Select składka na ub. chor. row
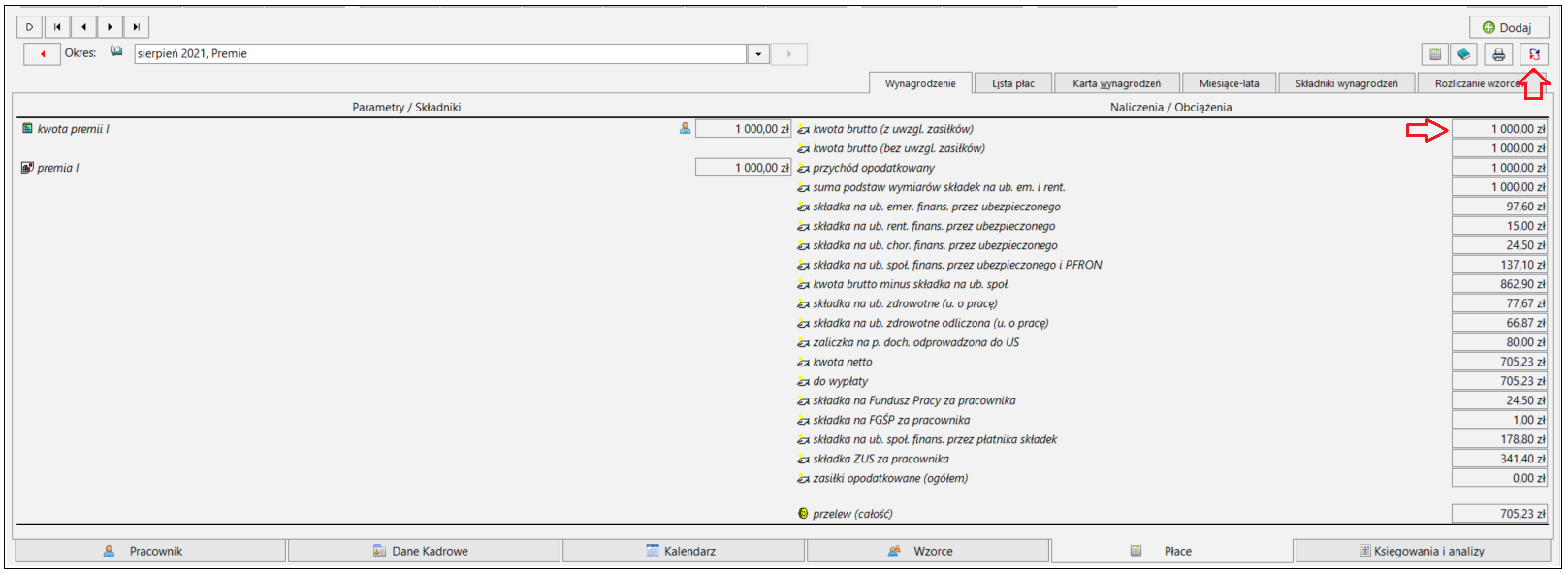 936,245
